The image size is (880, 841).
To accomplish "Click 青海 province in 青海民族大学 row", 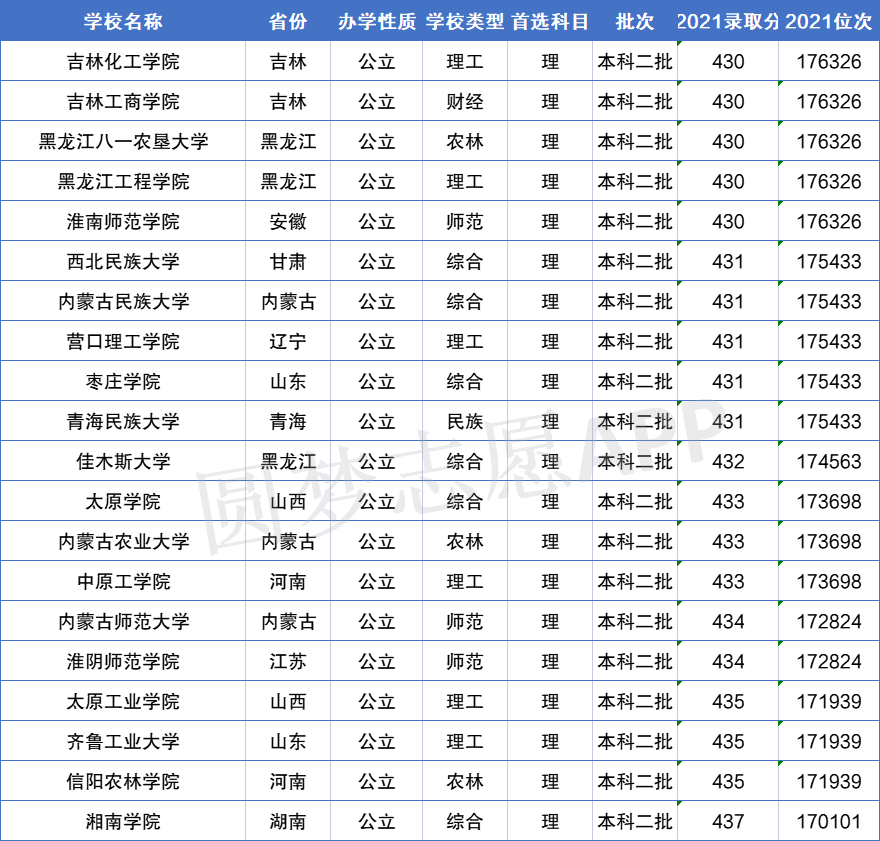I will coord(288,421).
